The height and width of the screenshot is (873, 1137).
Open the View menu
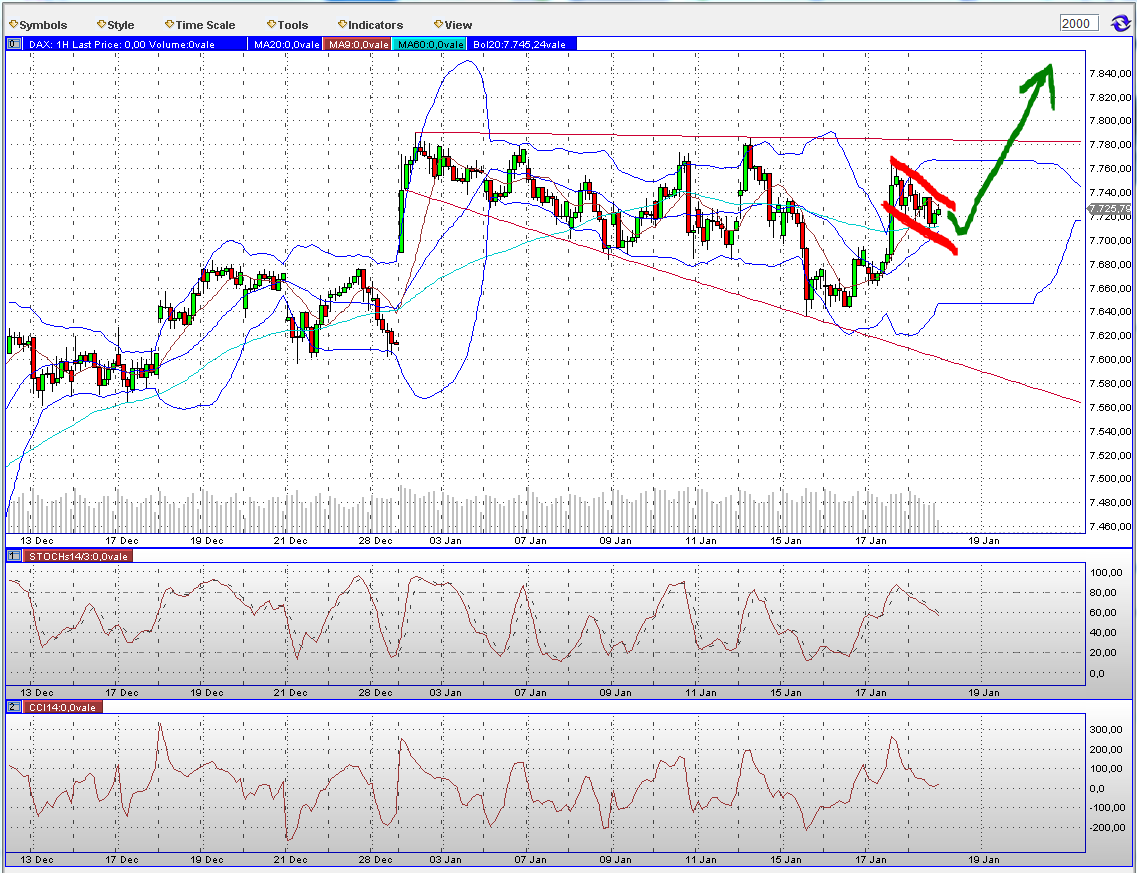coord(452,25)
